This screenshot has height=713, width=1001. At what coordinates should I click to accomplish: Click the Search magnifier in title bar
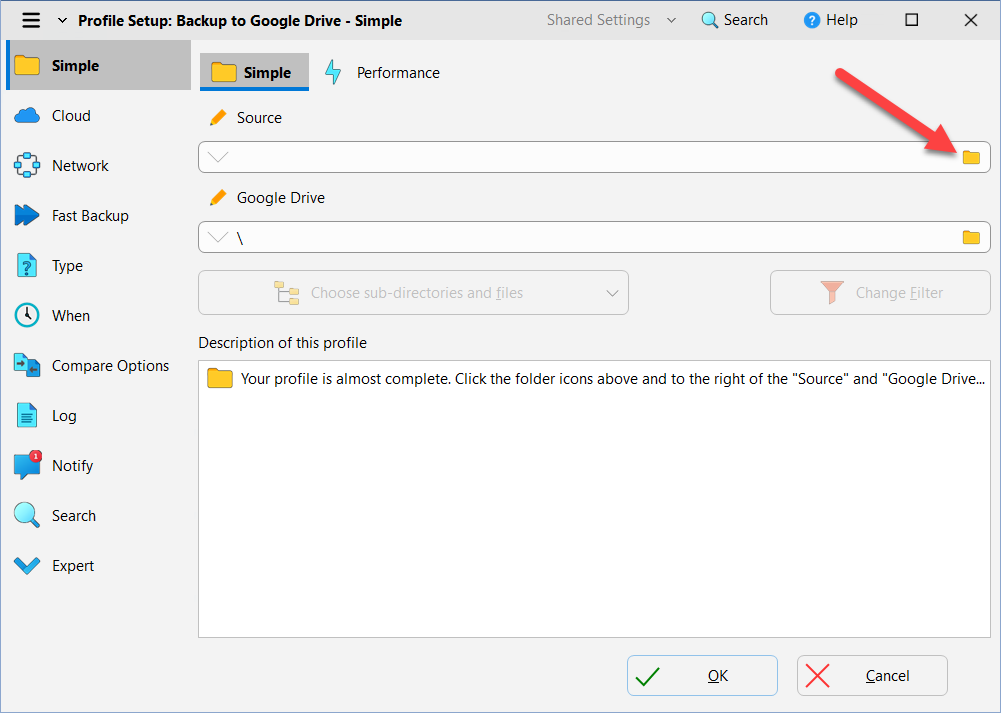tap(709, 20)
